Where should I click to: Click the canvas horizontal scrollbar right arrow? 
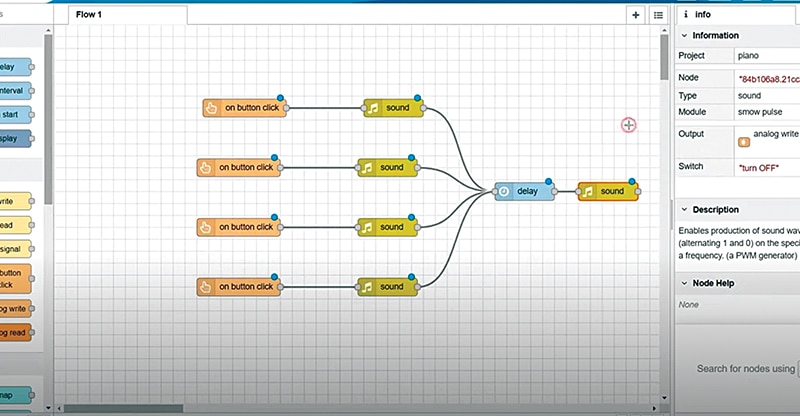(x=654, y=408)
